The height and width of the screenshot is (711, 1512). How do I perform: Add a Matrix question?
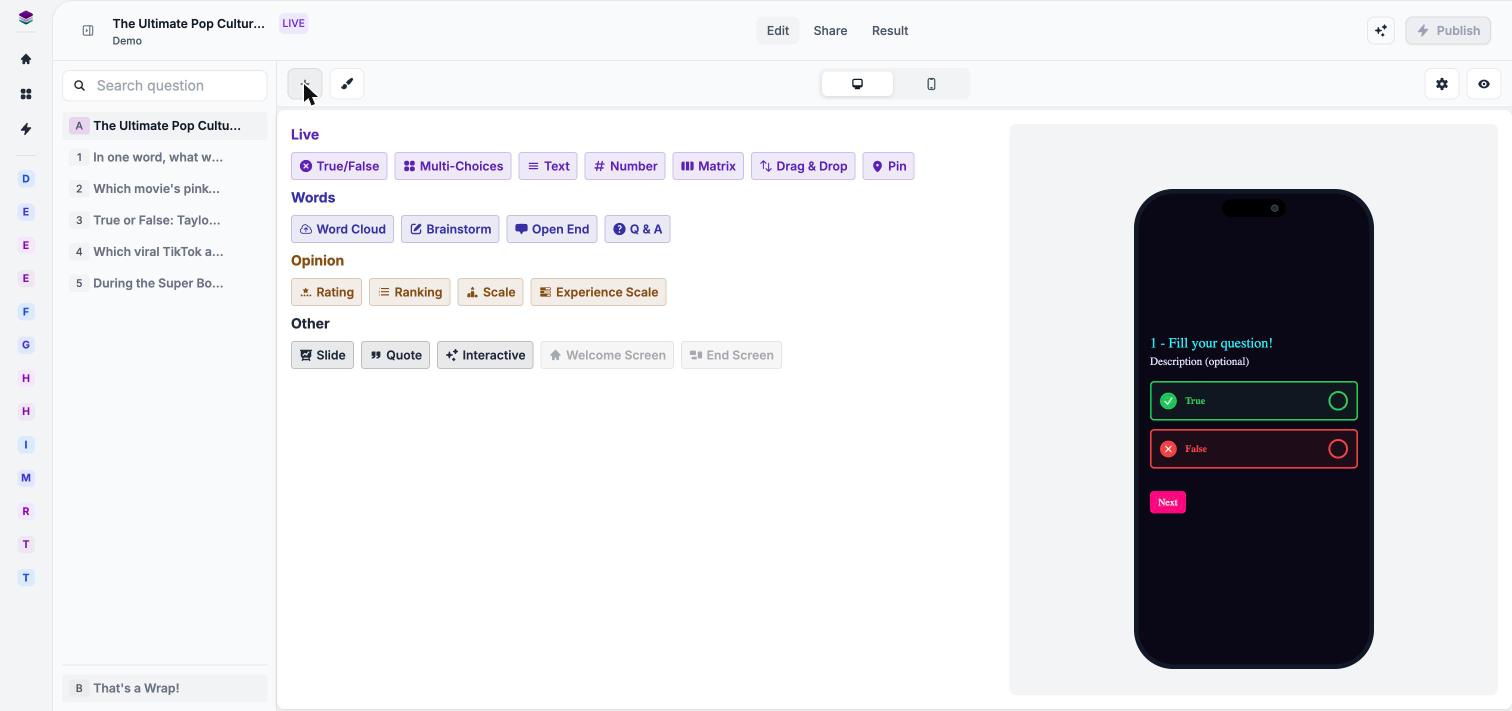click(708, 166)
